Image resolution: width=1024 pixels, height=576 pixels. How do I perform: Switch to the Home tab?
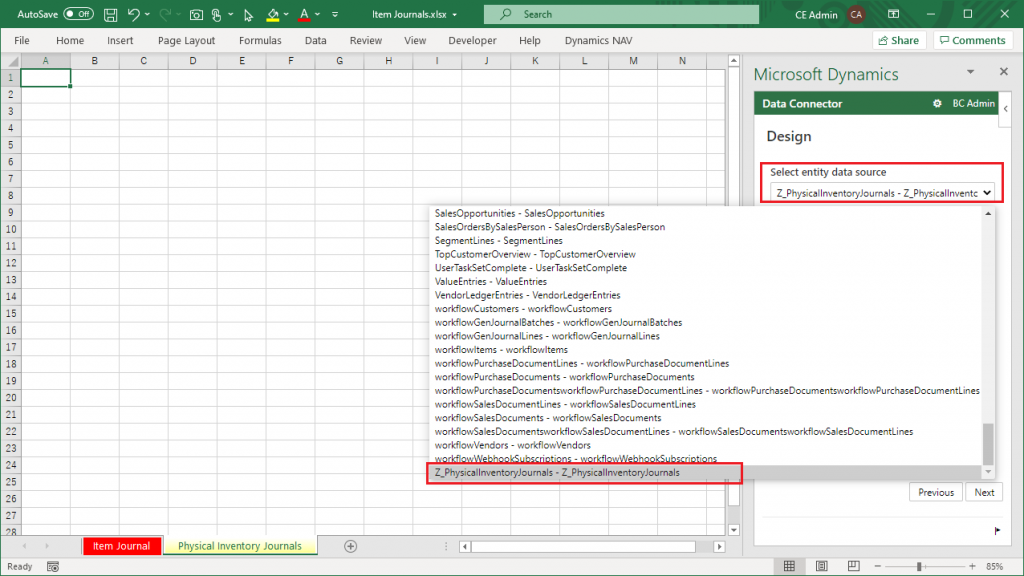70,40
